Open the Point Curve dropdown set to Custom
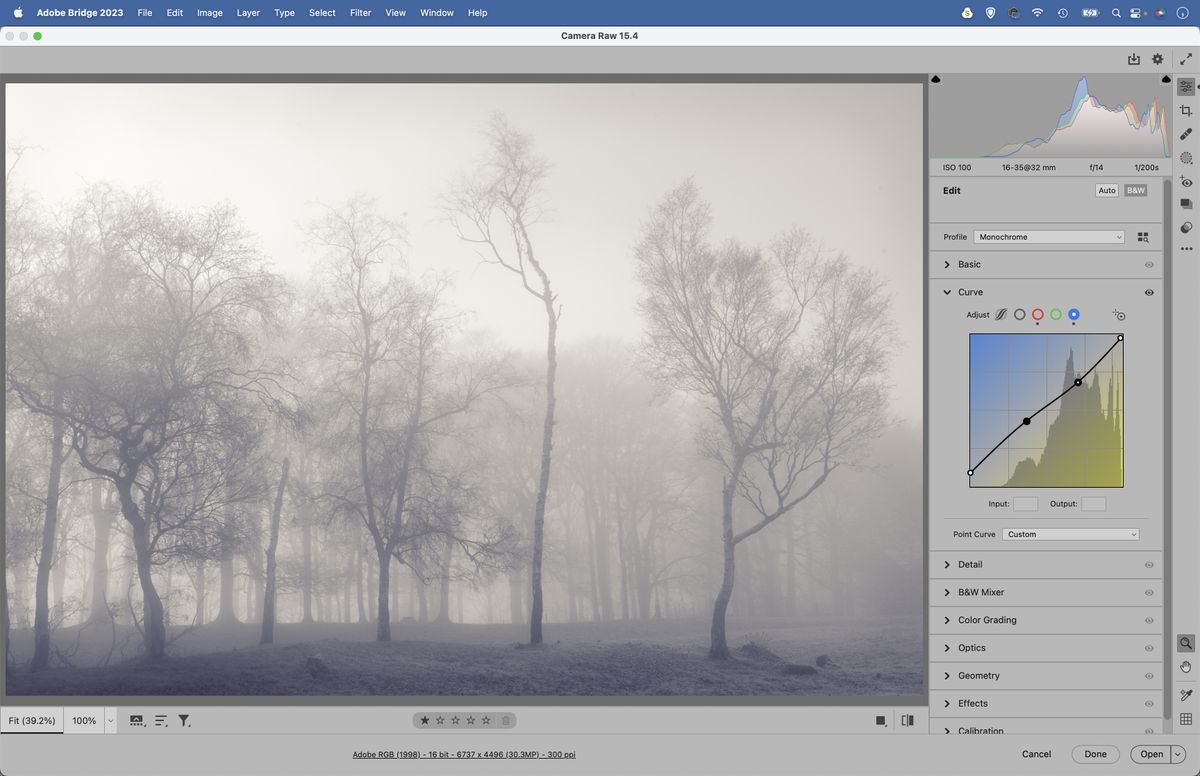 1070,534
